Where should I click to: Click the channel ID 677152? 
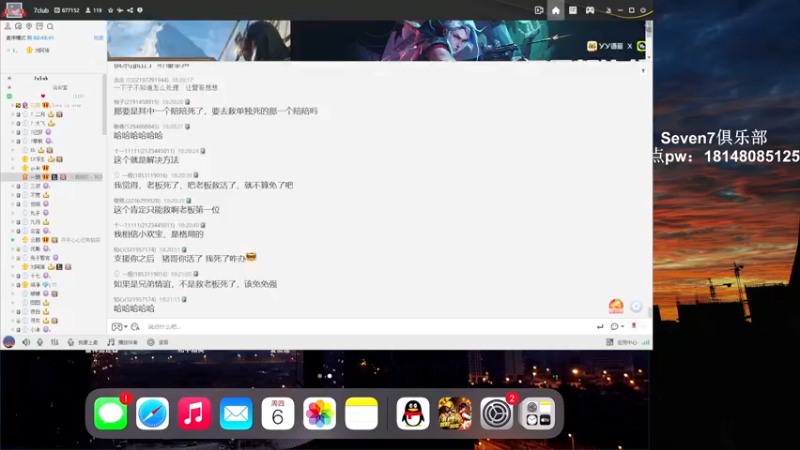point(66,10)
